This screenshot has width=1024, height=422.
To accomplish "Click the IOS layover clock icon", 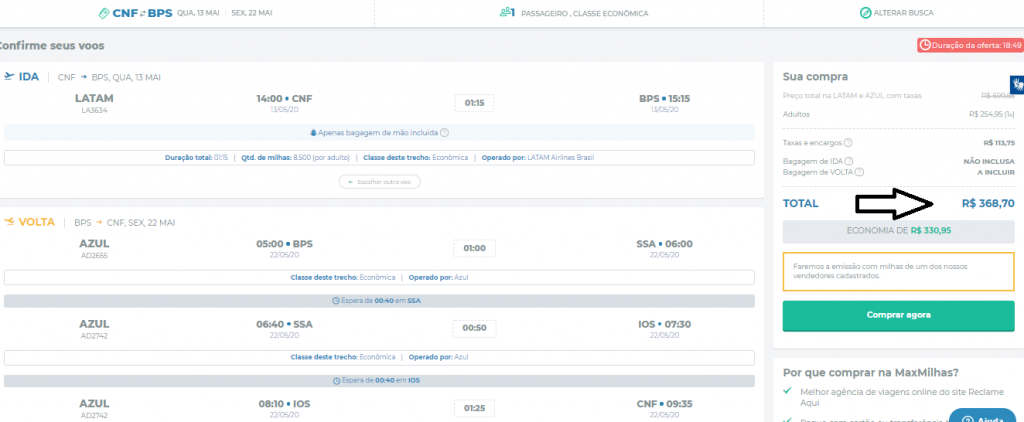I will point(336,381).
